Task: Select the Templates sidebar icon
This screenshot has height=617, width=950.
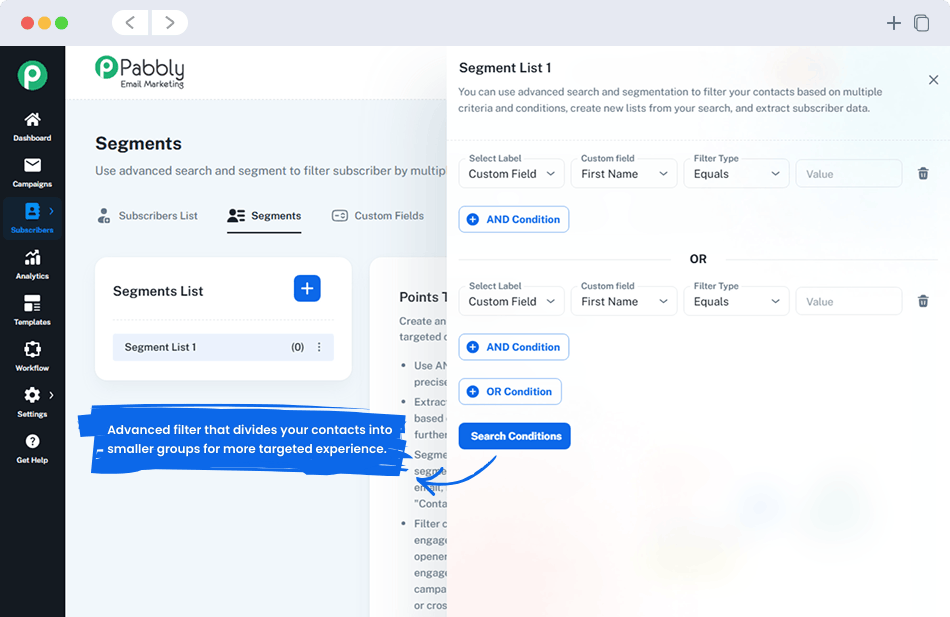Action: [x=32, y=308]
